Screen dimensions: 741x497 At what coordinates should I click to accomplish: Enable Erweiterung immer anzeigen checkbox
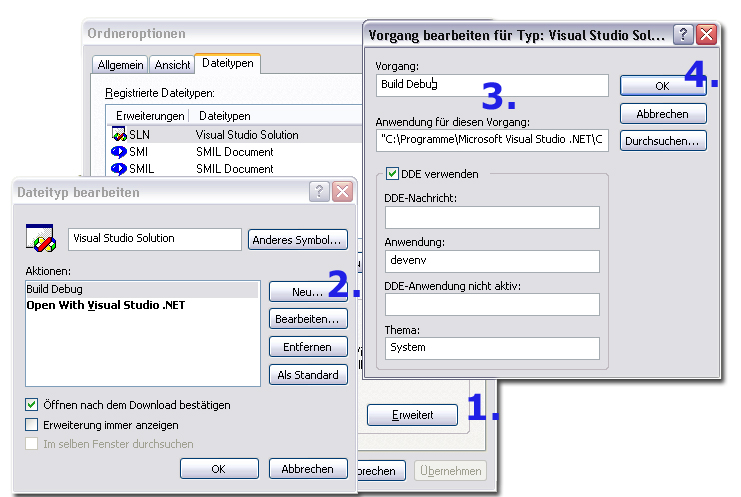[x=32, y=425]
